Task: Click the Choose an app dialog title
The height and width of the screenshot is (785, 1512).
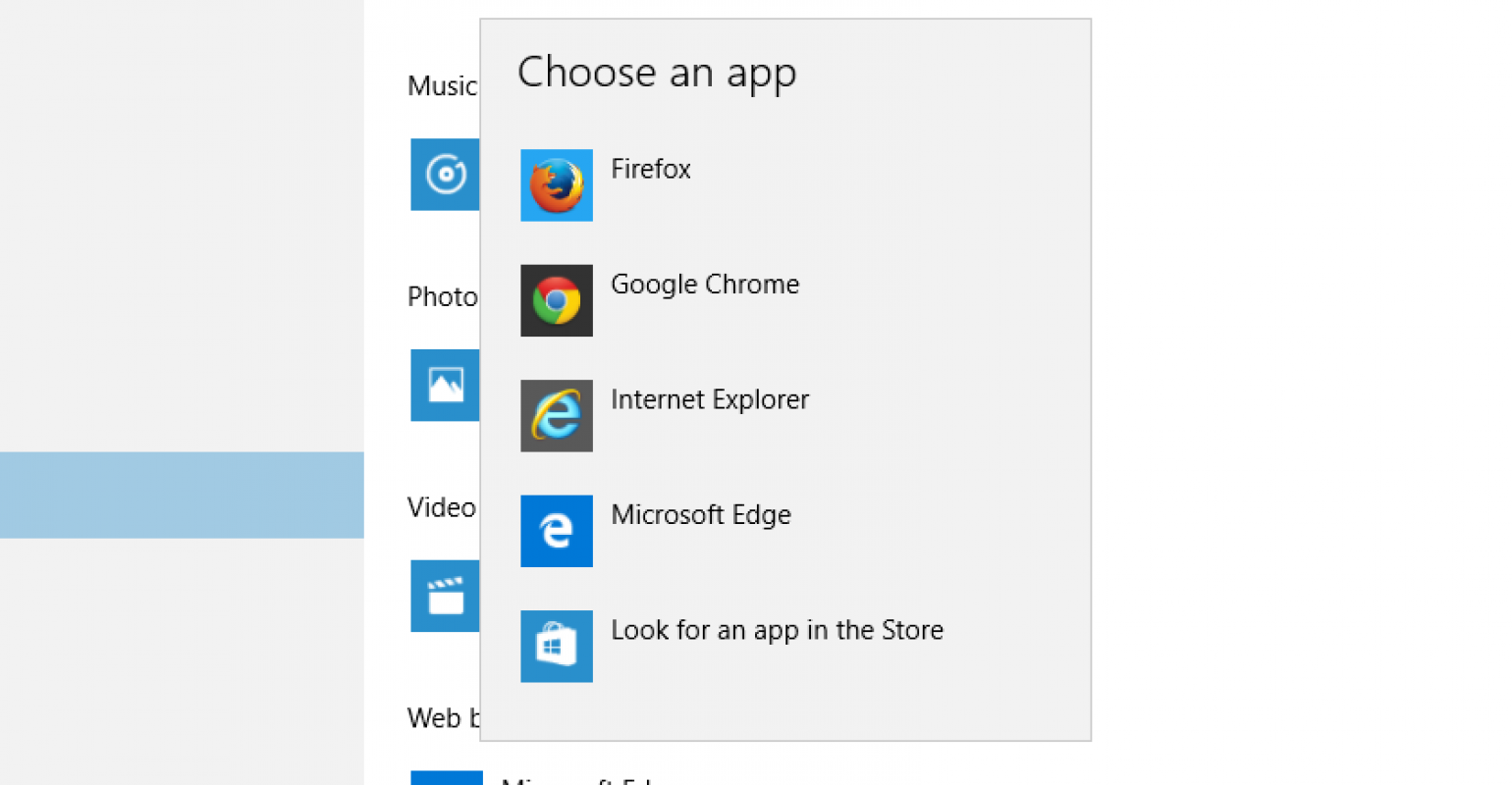Action: [x=656, y=72]
